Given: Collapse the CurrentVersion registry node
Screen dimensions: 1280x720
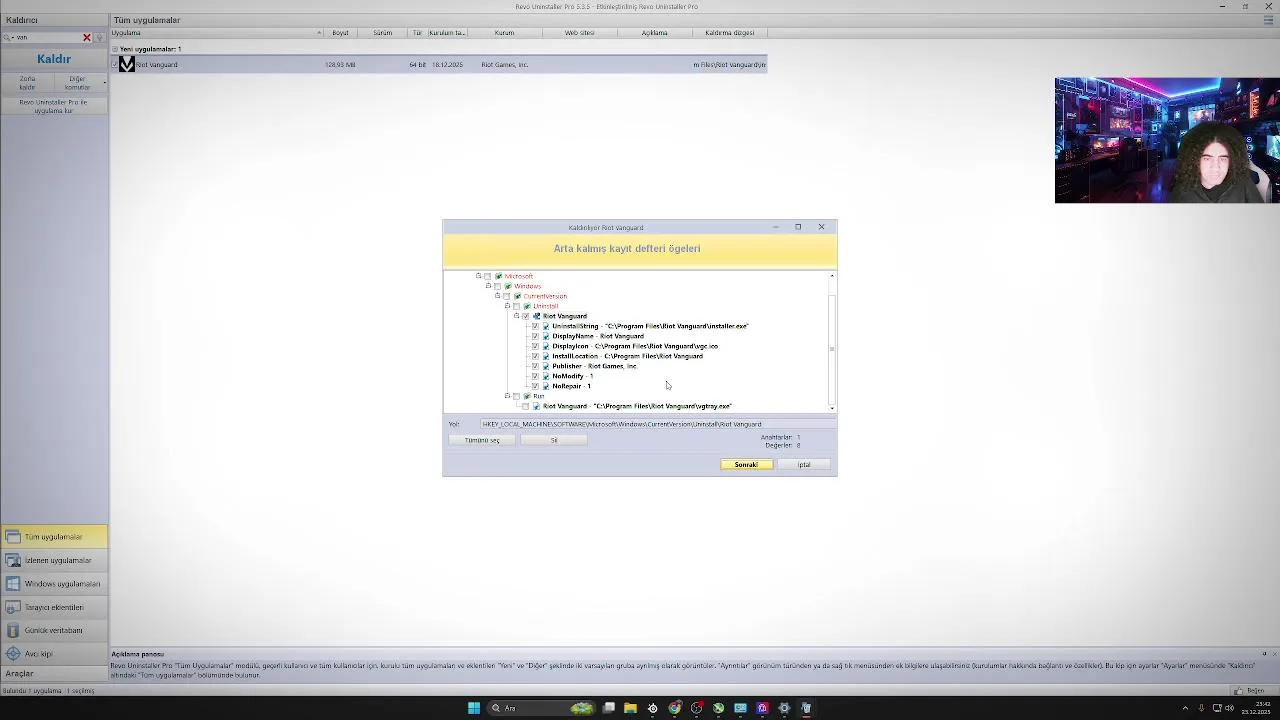Looking at the screenshot, I should [497, 296].
